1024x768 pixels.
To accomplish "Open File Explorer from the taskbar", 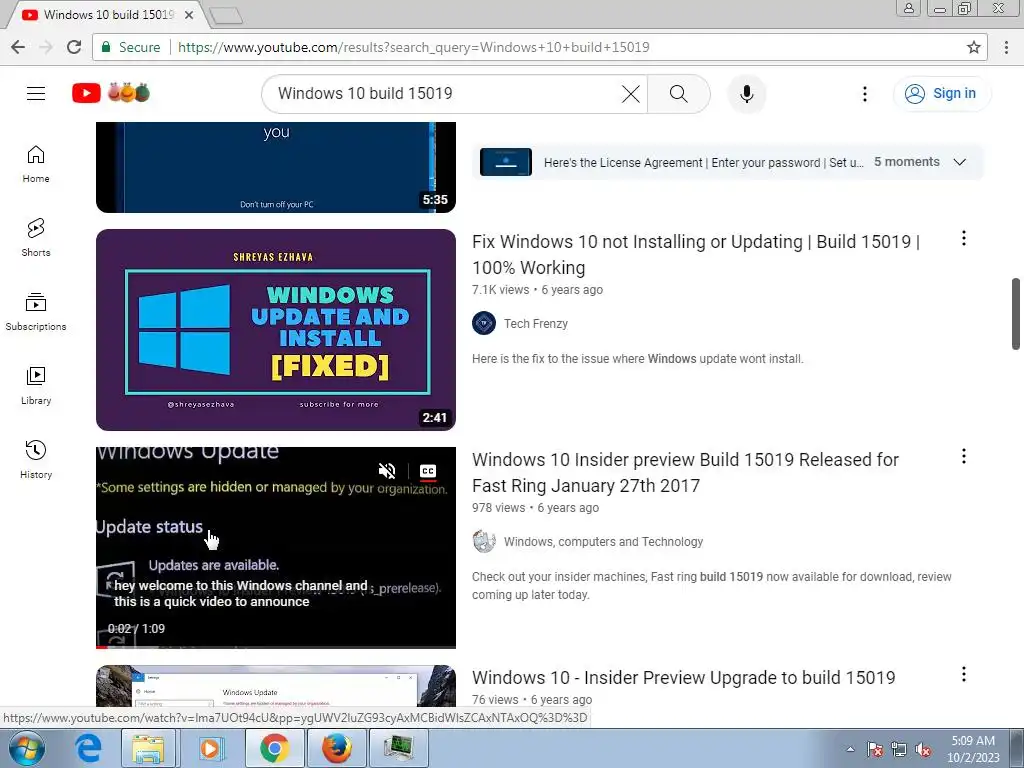I will tap(148, 748).
